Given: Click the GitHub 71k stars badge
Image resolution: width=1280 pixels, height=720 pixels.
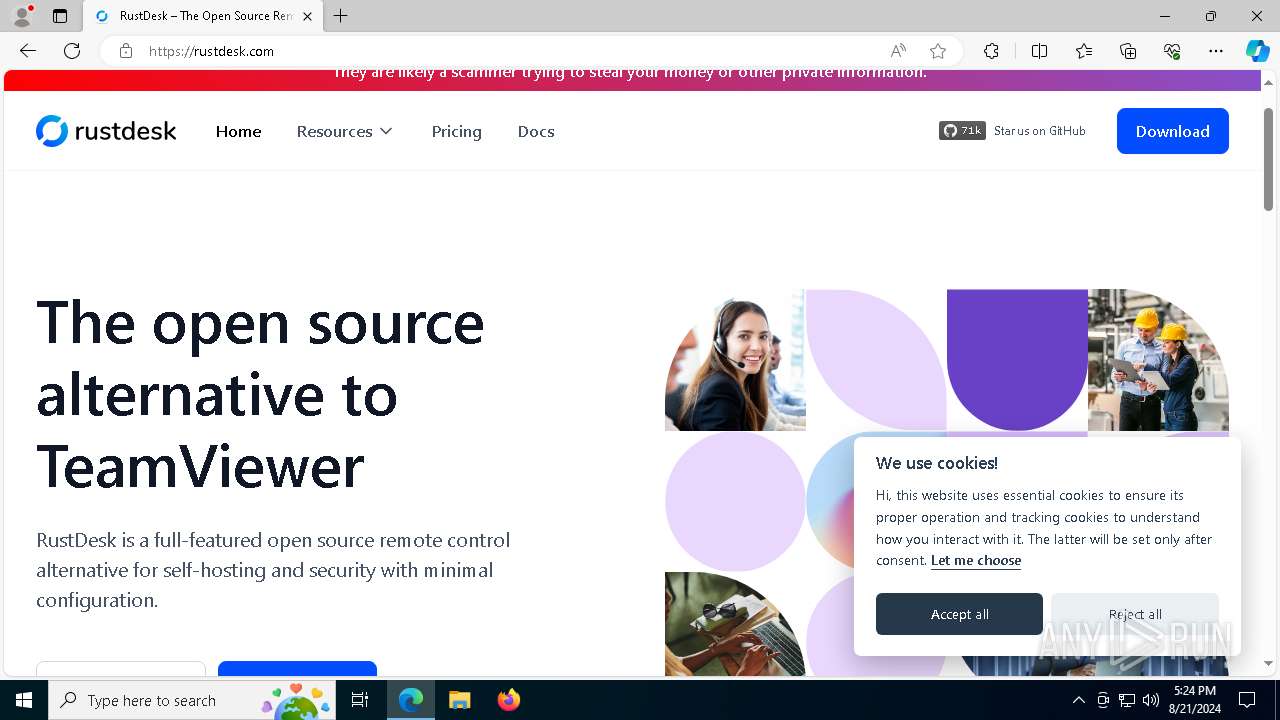Looking at the screenshot, I should [x=962, y=131].
